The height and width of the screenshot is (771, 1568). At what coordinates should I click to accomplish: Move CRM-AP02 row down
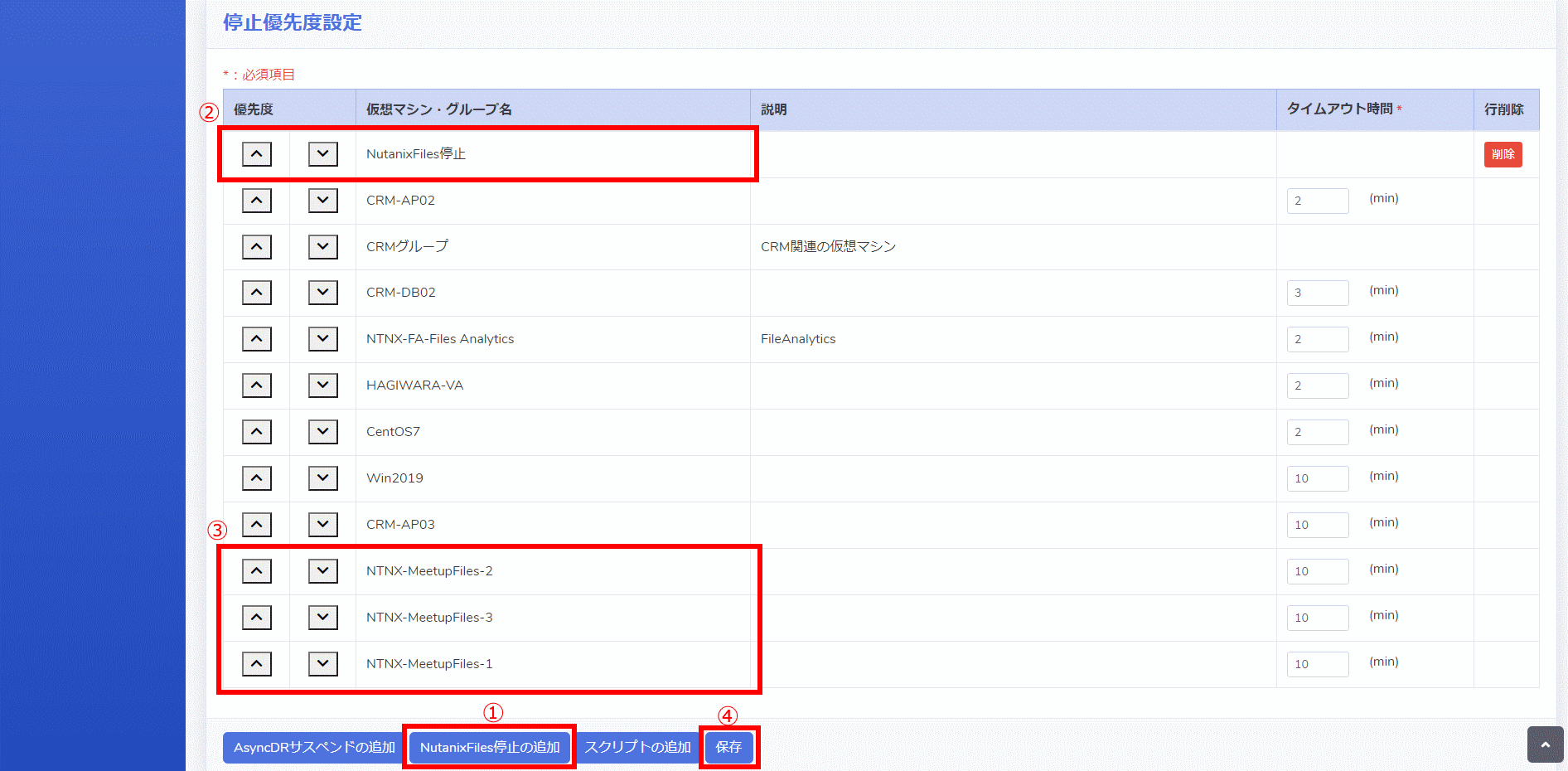pos(323,201)
